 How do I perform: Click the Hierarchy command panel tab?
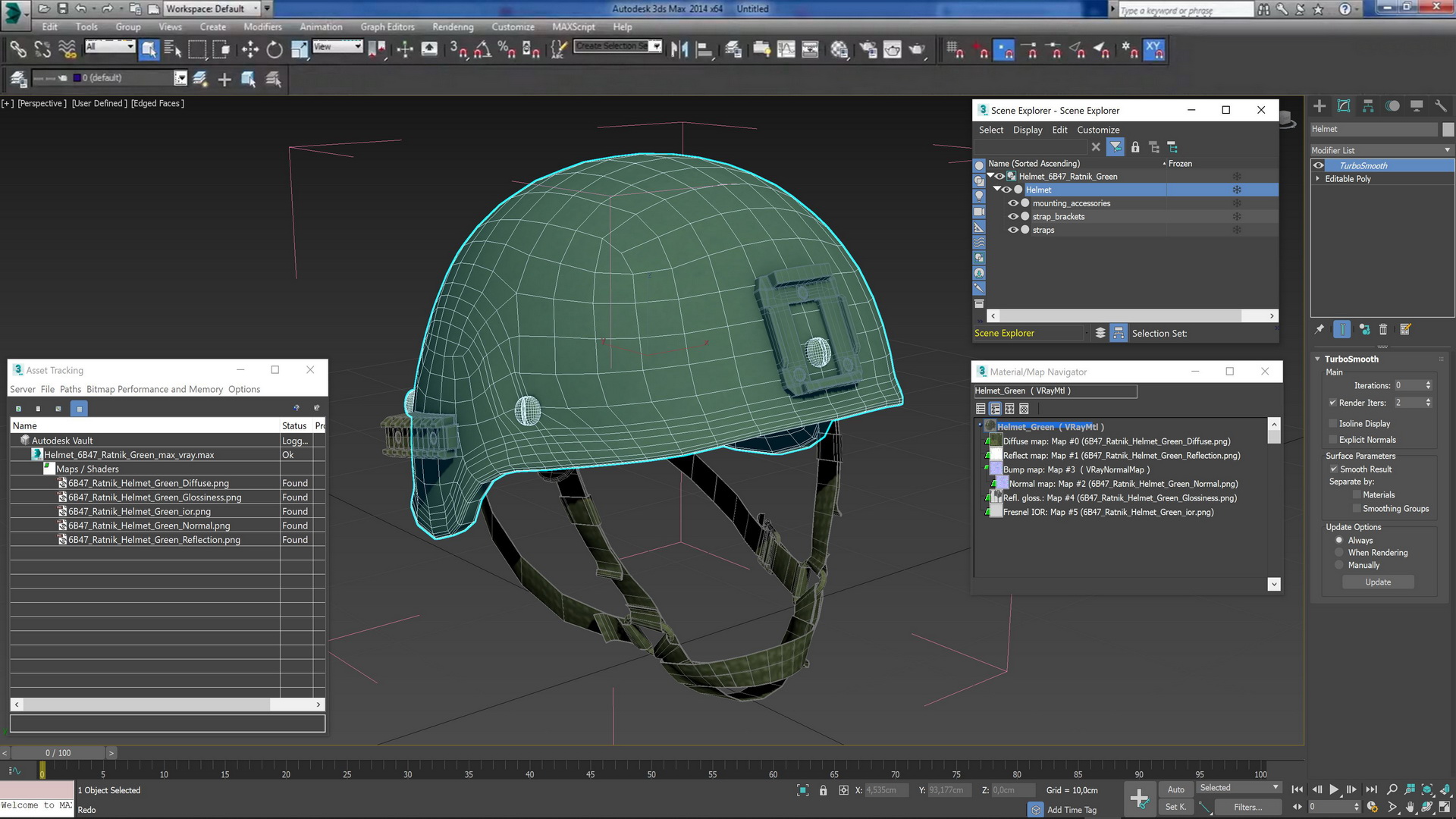[1368, 106]
